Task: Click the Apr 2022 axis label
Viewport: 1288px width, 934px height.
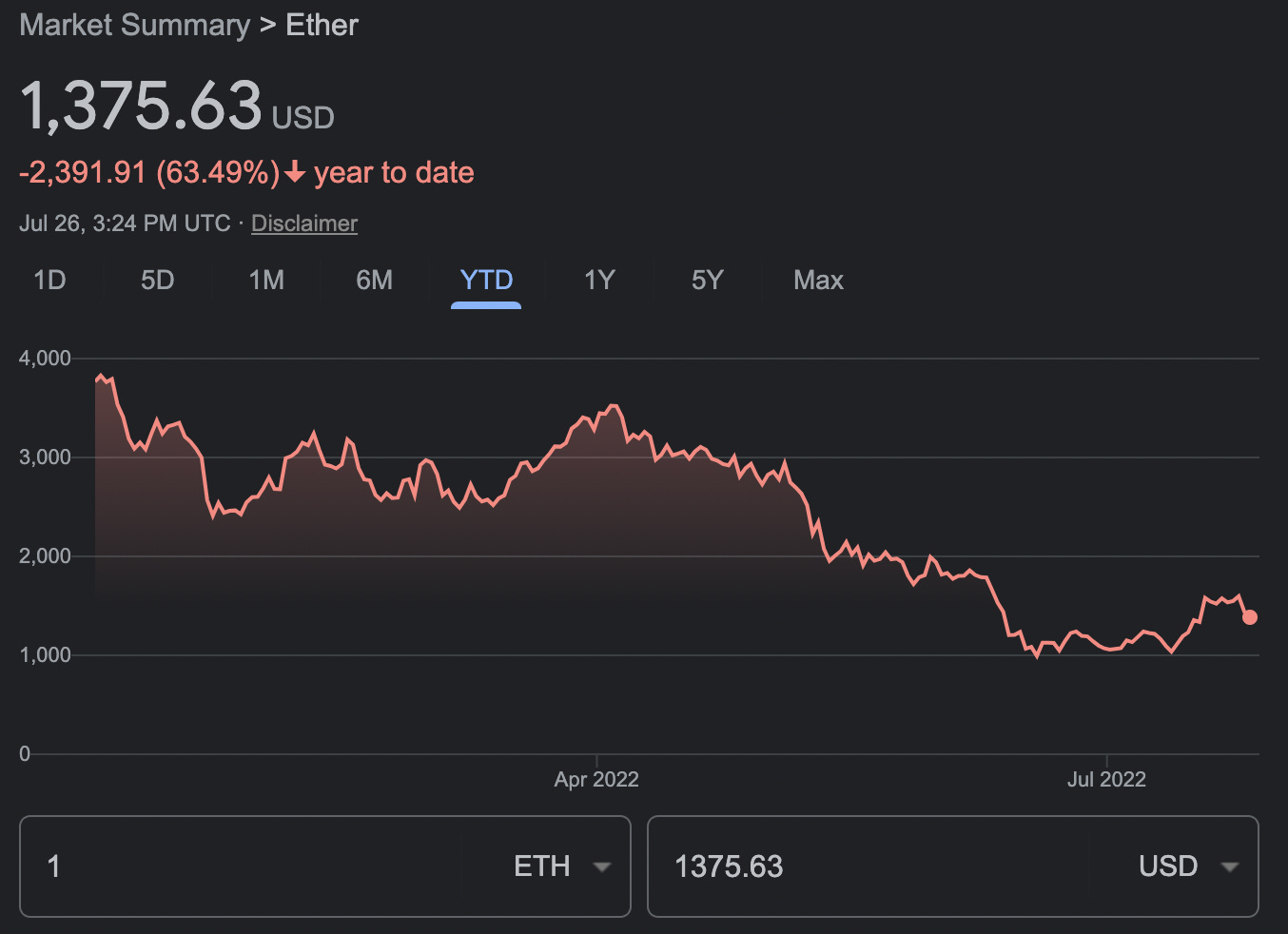Action: [x=596, y=780]
